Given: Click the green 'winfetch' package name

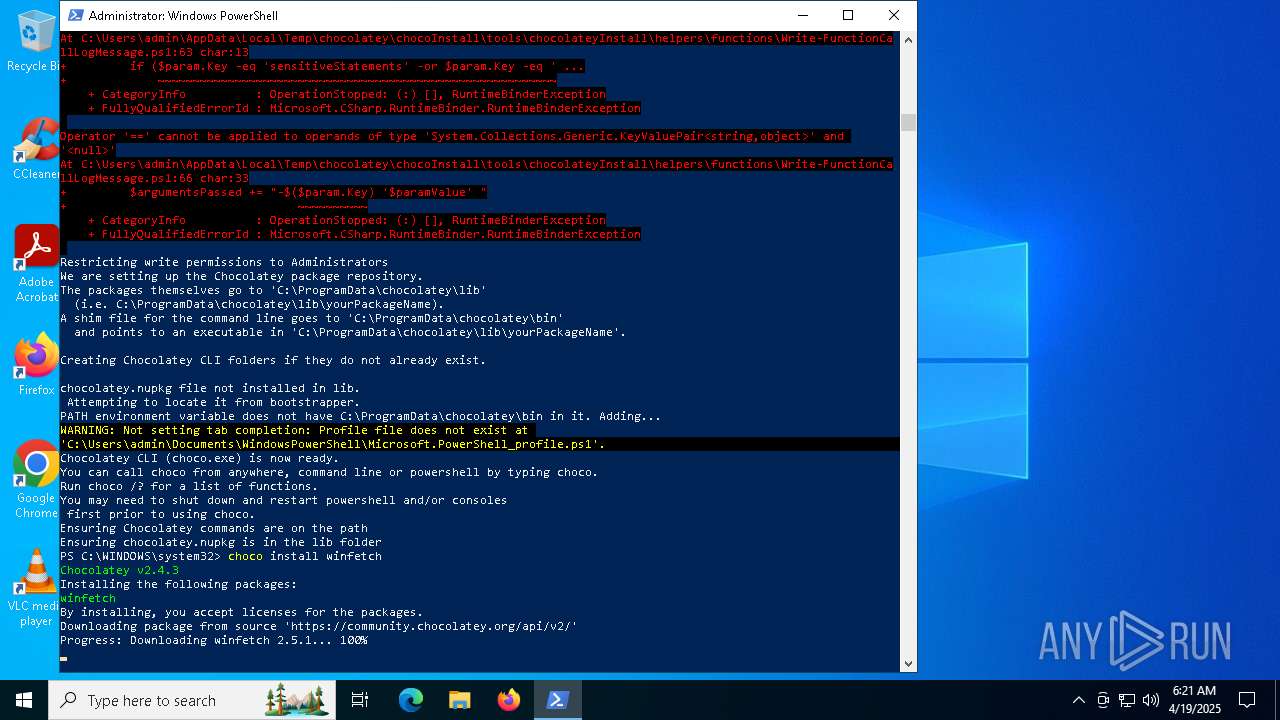Looking at the screenshot, I should pos(88,598).
